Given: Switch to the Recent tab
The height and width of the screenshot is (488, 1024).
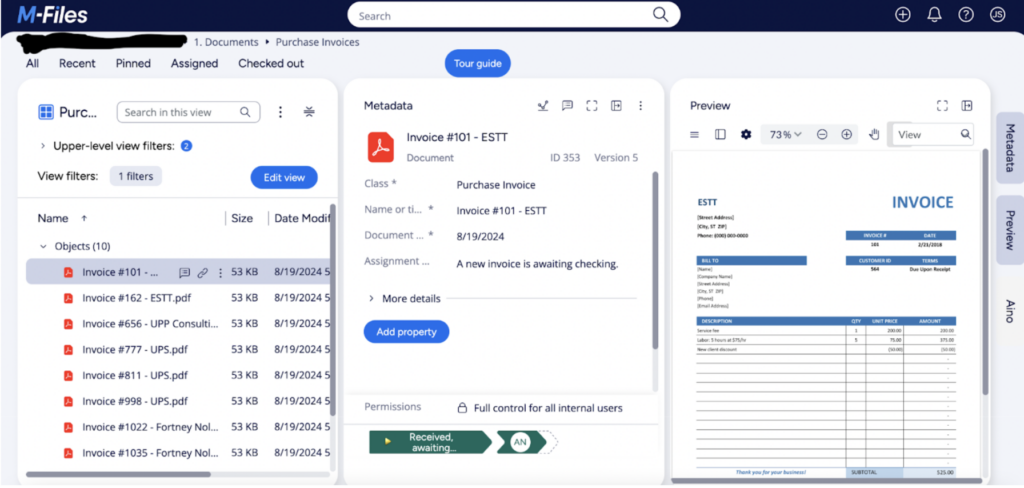Looking at the screenshot, I should 77,63.
